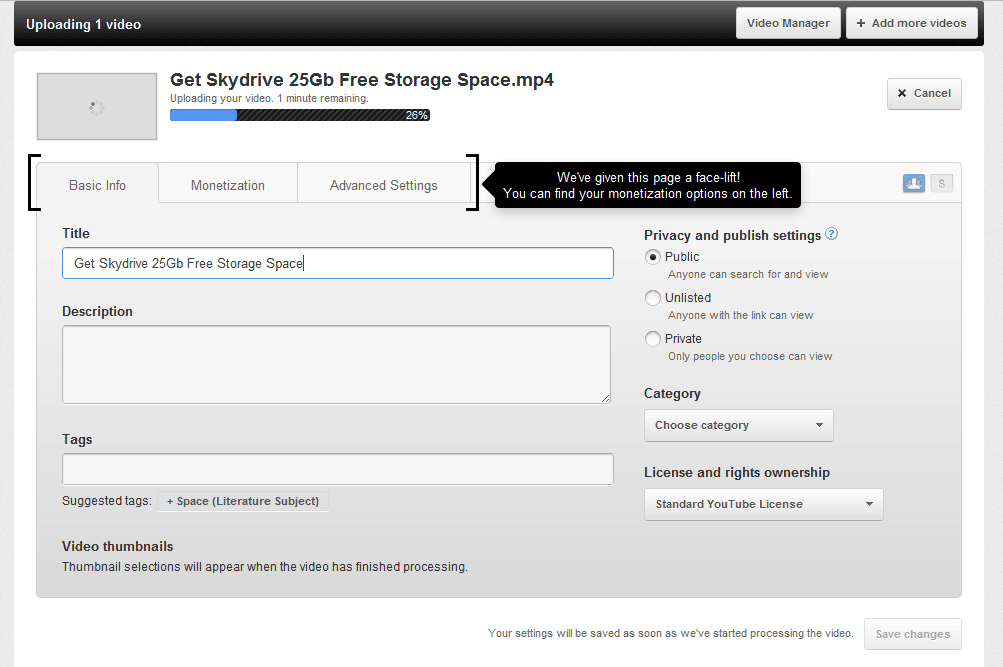Screen dimensions: 1003x667
Task: Select the Public privacy option
Action: click(652, 257)
